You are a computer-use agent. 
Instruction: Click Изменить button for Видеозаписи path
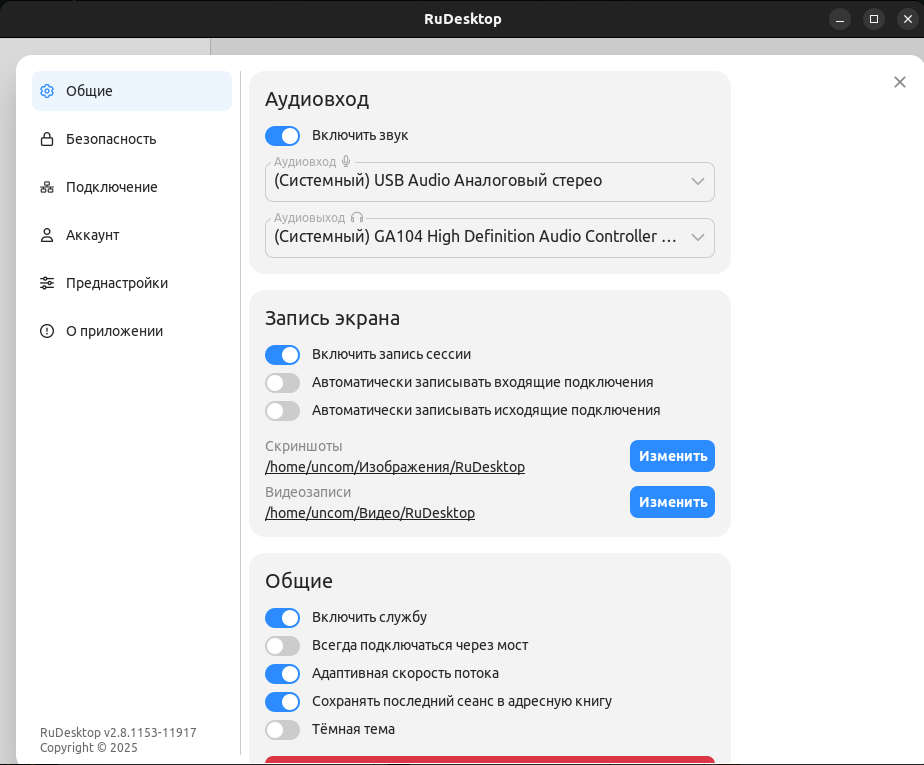coord(672,502)
